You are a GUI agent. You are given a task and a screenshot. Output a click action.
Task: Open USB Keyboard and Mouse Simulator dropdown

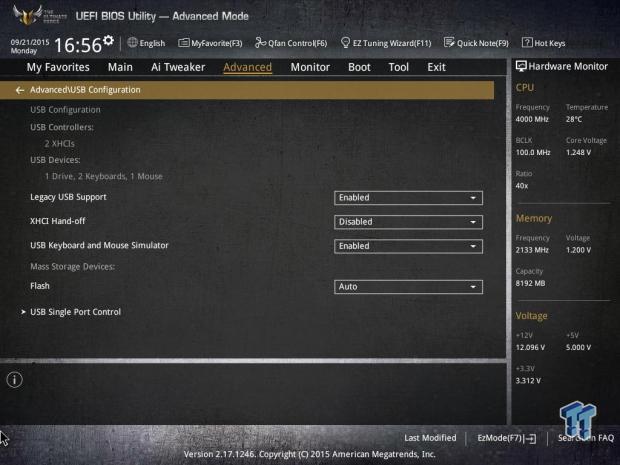pos(408,246)
